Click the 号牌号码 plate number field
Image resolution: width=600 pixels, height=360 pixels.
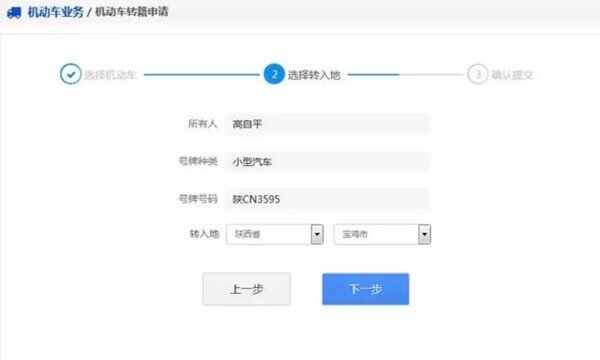pyautogui.click(x=328, y=199)
